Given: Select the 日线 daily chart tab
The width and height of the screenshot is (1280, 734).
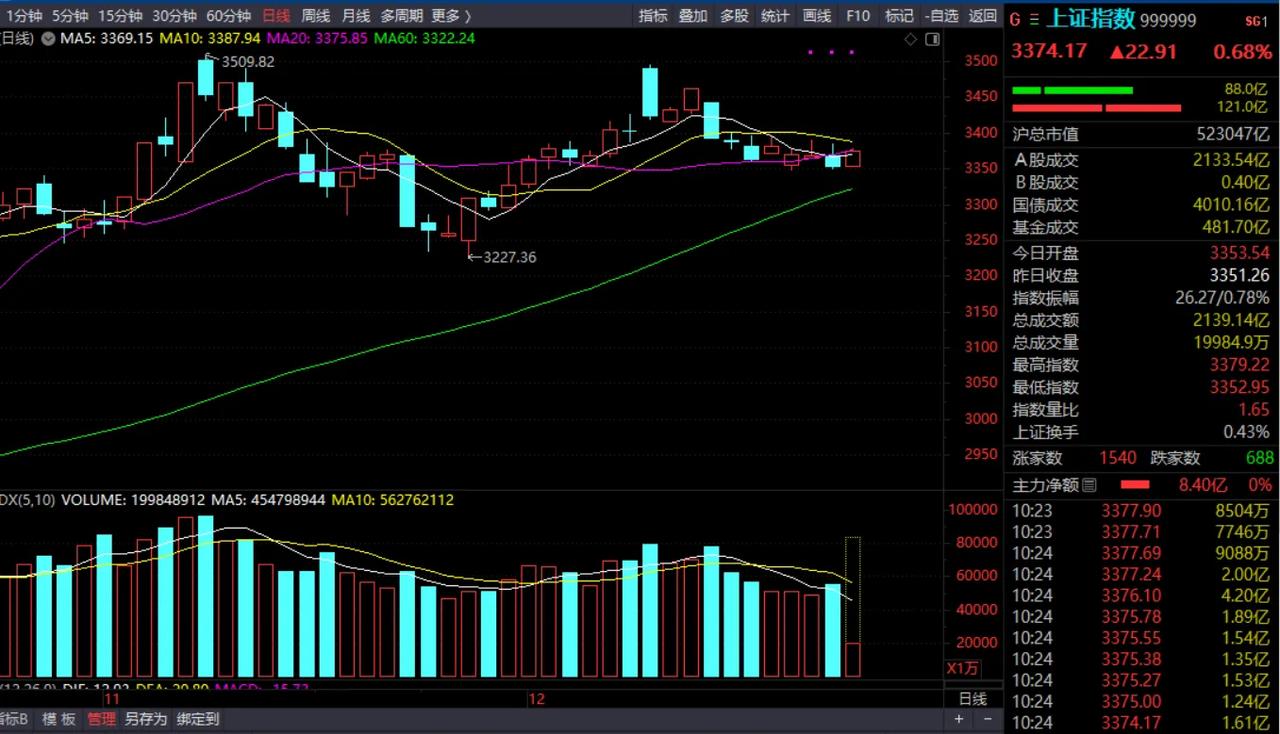Looking at the screenshot, I should (x=276, y=16).
